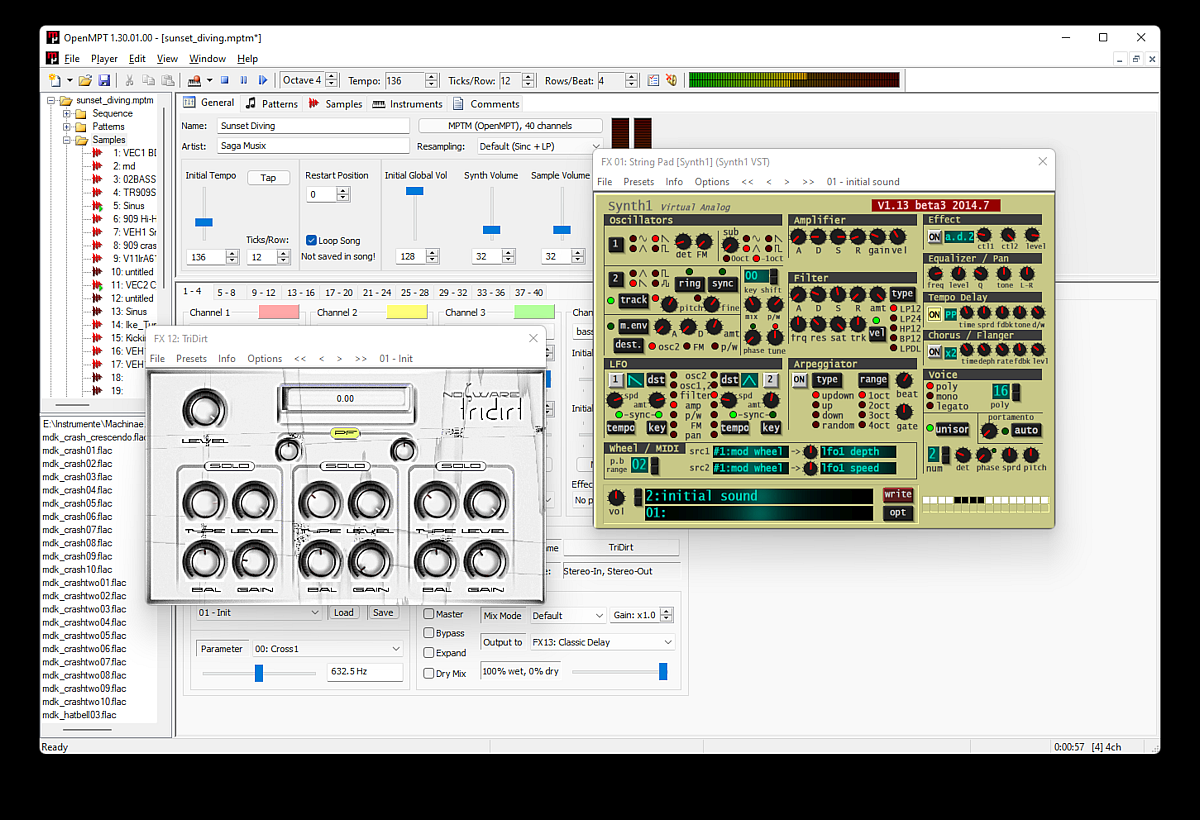Click the speaker MIDI setup toolbar icon
The height and width of the screenshot is (820, 1200).
671,80
